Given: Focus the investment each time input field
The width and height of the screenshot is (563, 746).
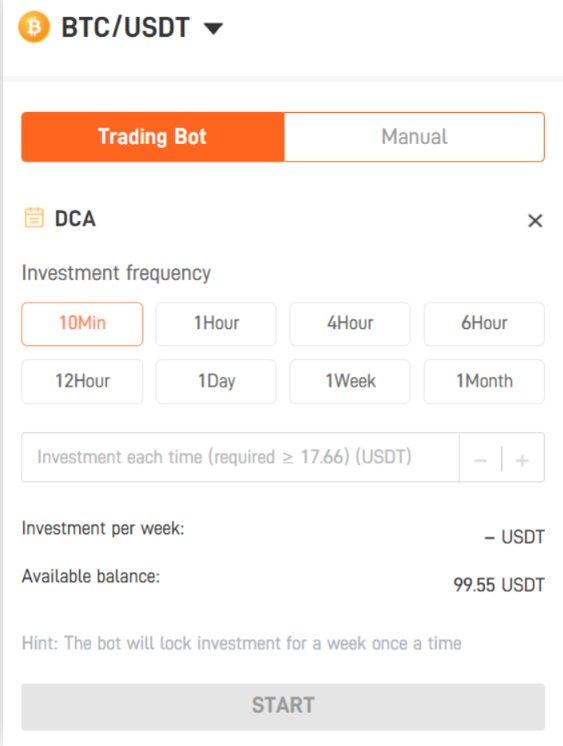Looking at the screenshot, I should click(240, 457).
